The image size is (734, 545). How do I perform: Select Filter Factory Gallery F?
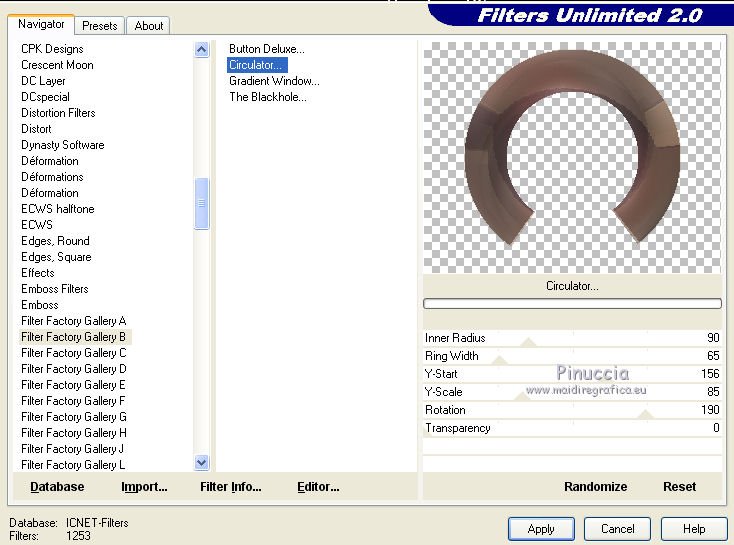pos(73,401)
